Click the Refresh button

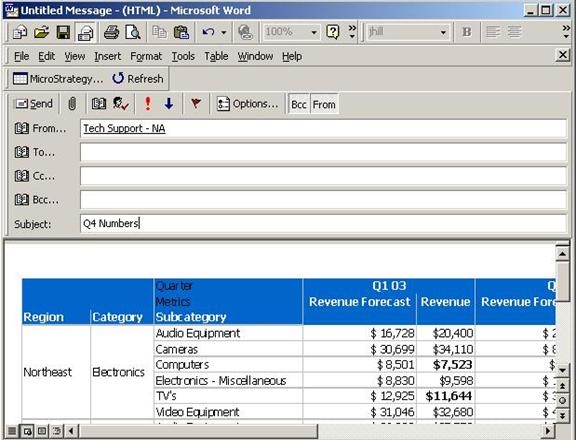point(138,79)
